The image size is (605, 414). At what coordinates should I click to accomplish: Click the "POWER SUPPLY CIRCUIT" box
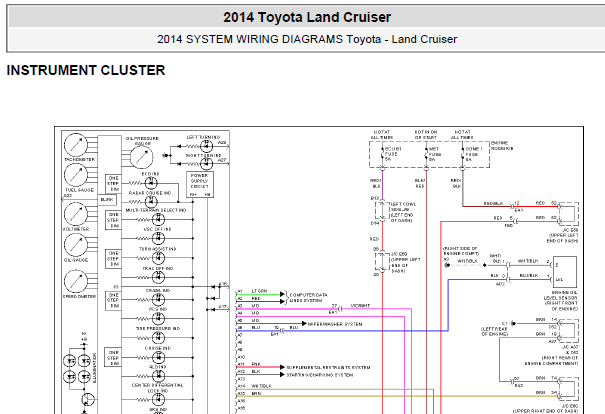[x=199, y=184]
